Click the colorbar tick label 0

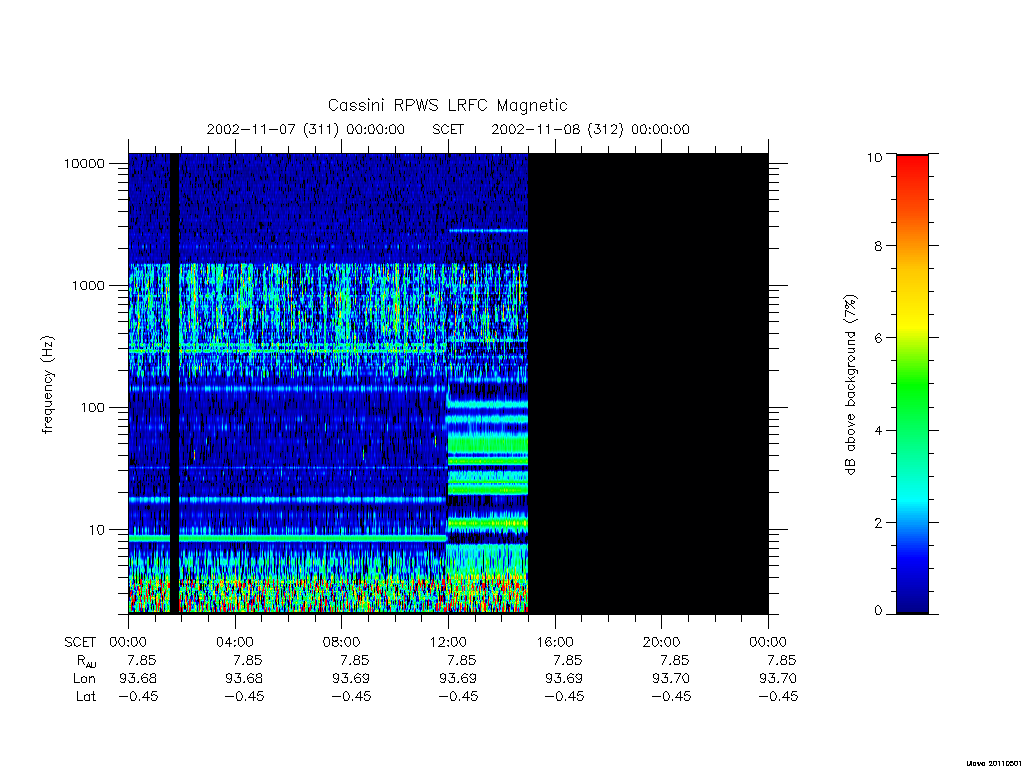click(x=878, y=611)
